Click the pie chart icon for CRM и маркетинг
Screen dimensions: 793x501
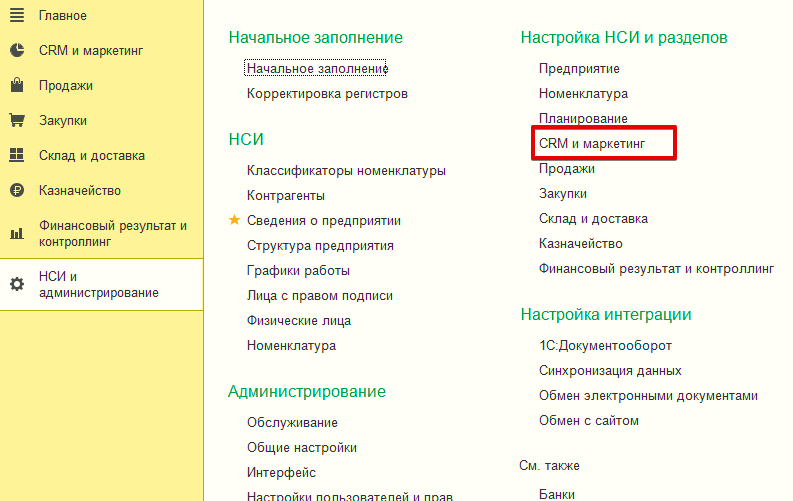(x=17, y=50)
